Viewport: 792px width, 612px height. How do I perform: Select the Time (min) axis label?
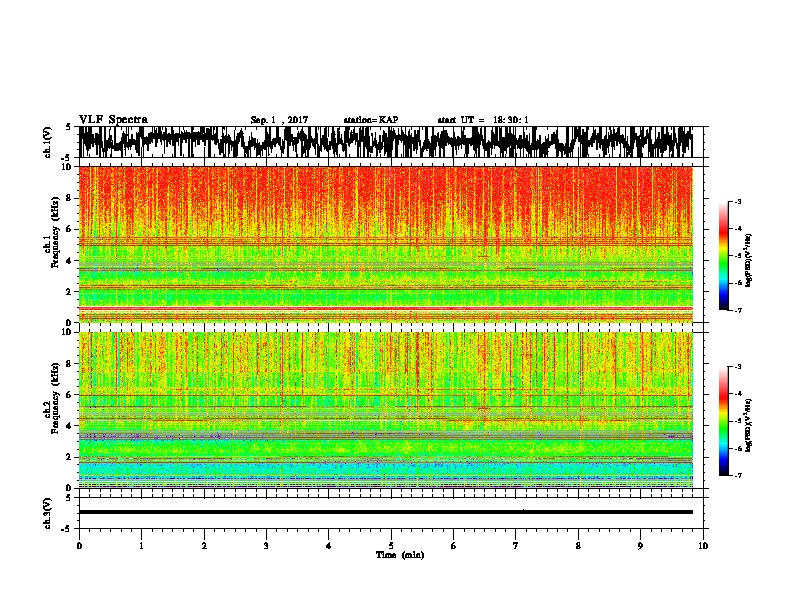(x=400, y=555)
